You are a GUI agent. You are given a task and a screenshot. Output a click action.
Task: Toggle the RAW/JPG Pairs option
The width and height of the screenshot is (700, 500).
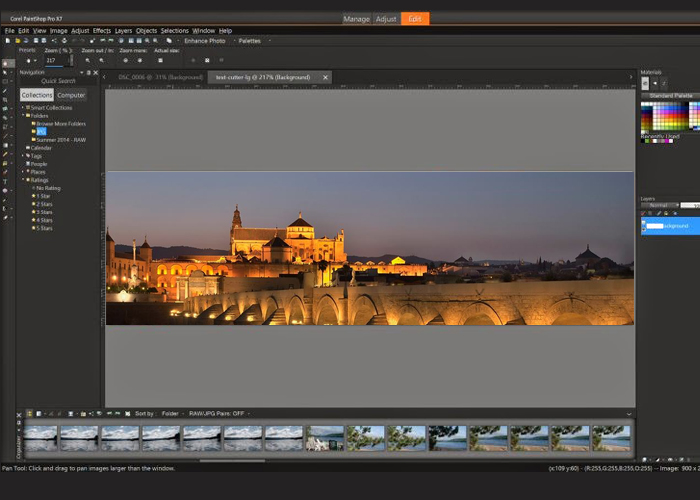coord(218,413)
